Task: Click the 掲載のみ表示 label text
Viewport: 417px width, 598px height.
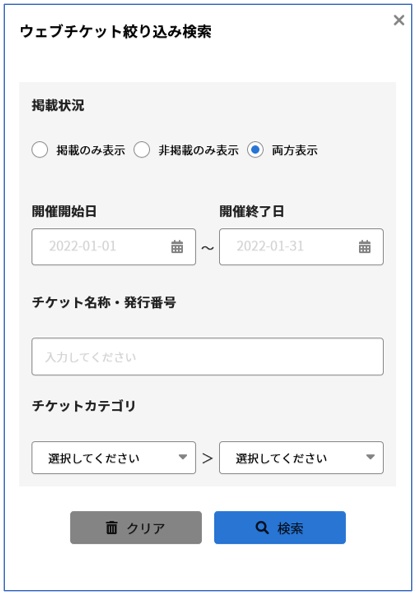Action: pos(91,150)
